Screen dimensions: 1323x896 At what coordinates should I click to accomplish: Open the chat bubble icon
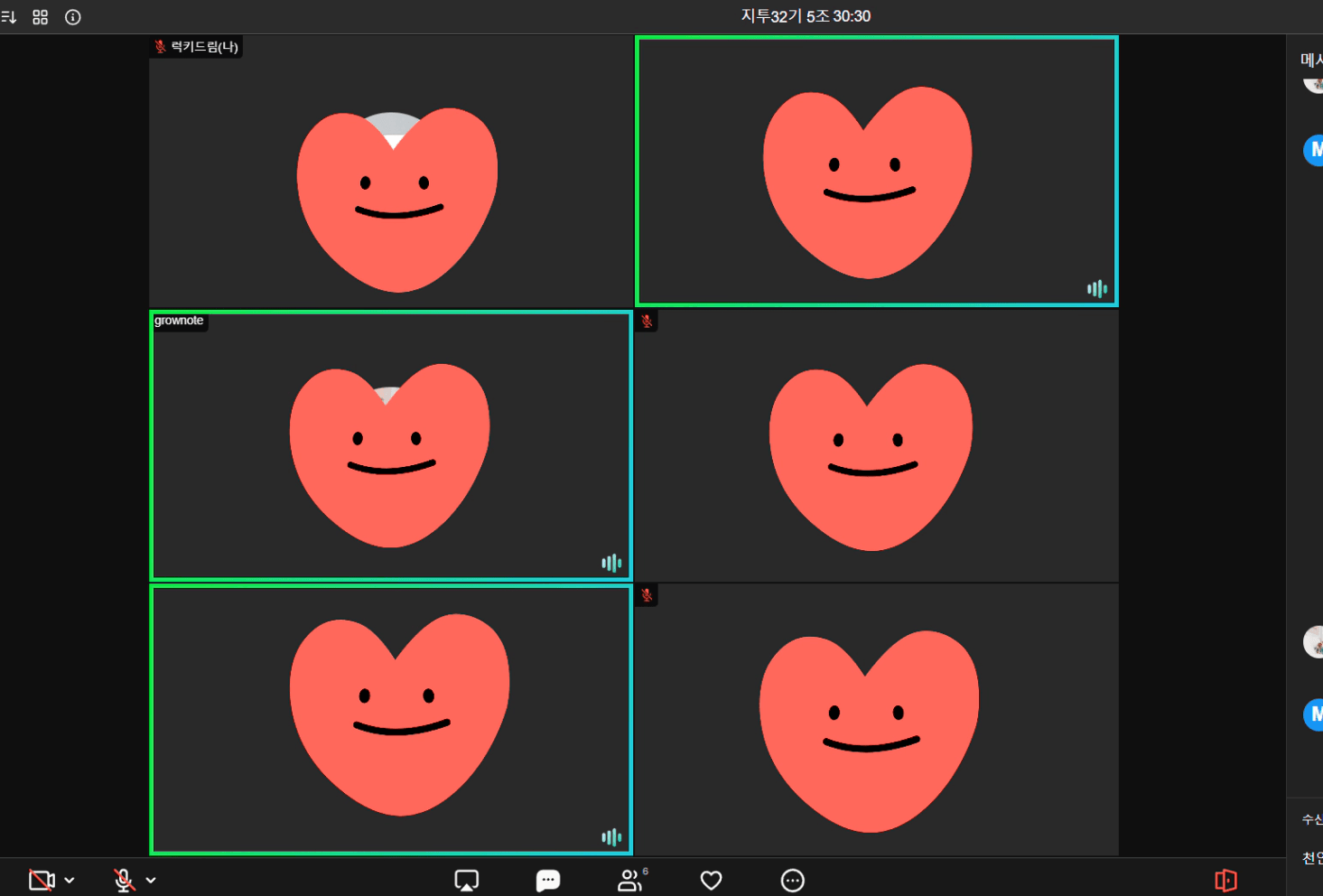tap(547, 880)
